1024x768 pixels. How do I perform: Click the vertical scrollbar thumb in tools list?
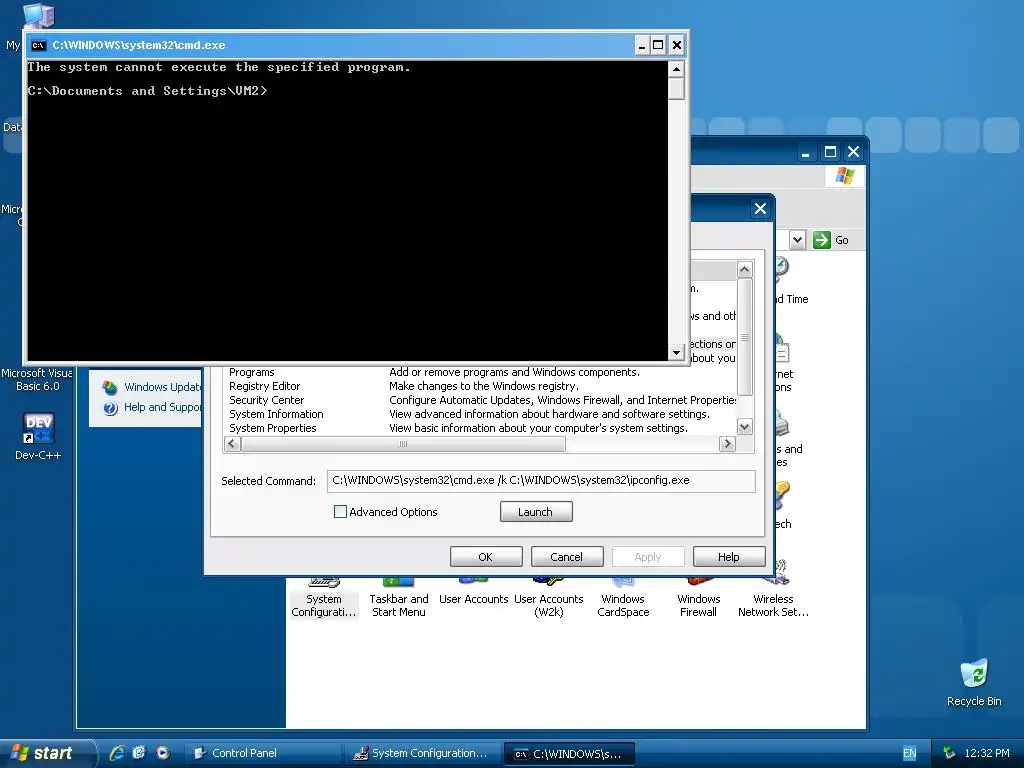point(744,337)
